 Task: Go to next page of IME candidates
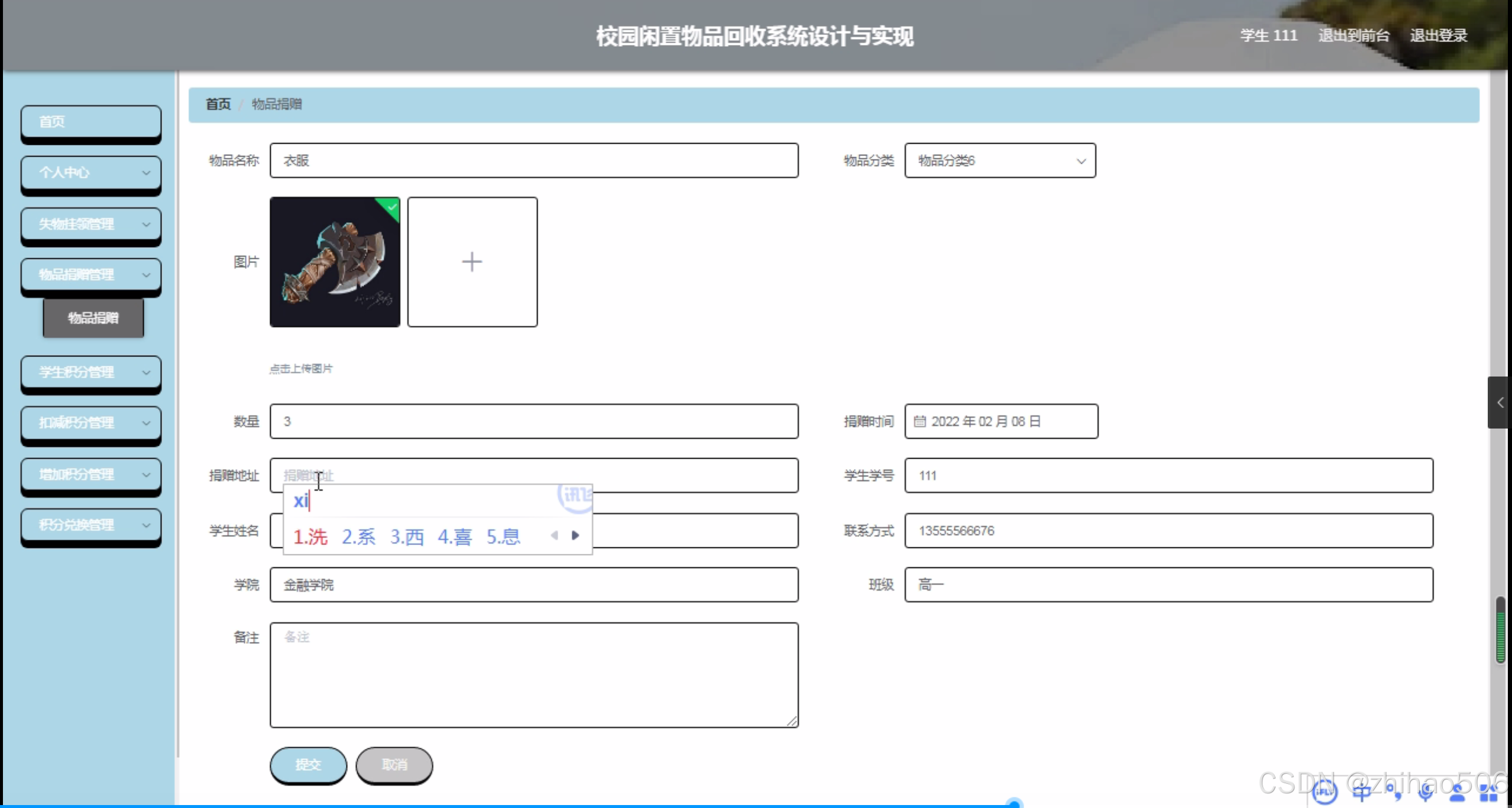pyautogui.click(x=575, y=536)
